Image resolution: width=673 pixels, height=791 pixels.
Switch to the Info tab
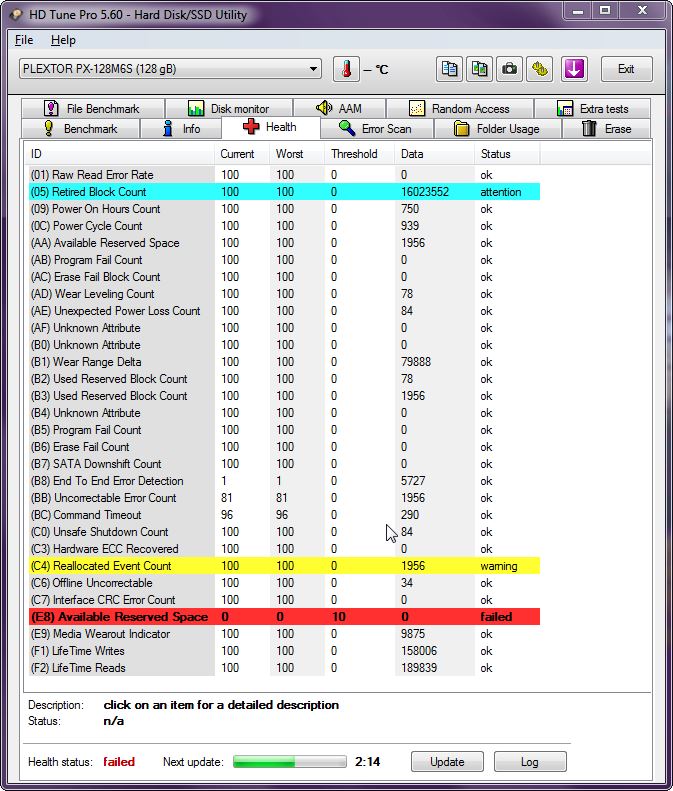(181, 129)
